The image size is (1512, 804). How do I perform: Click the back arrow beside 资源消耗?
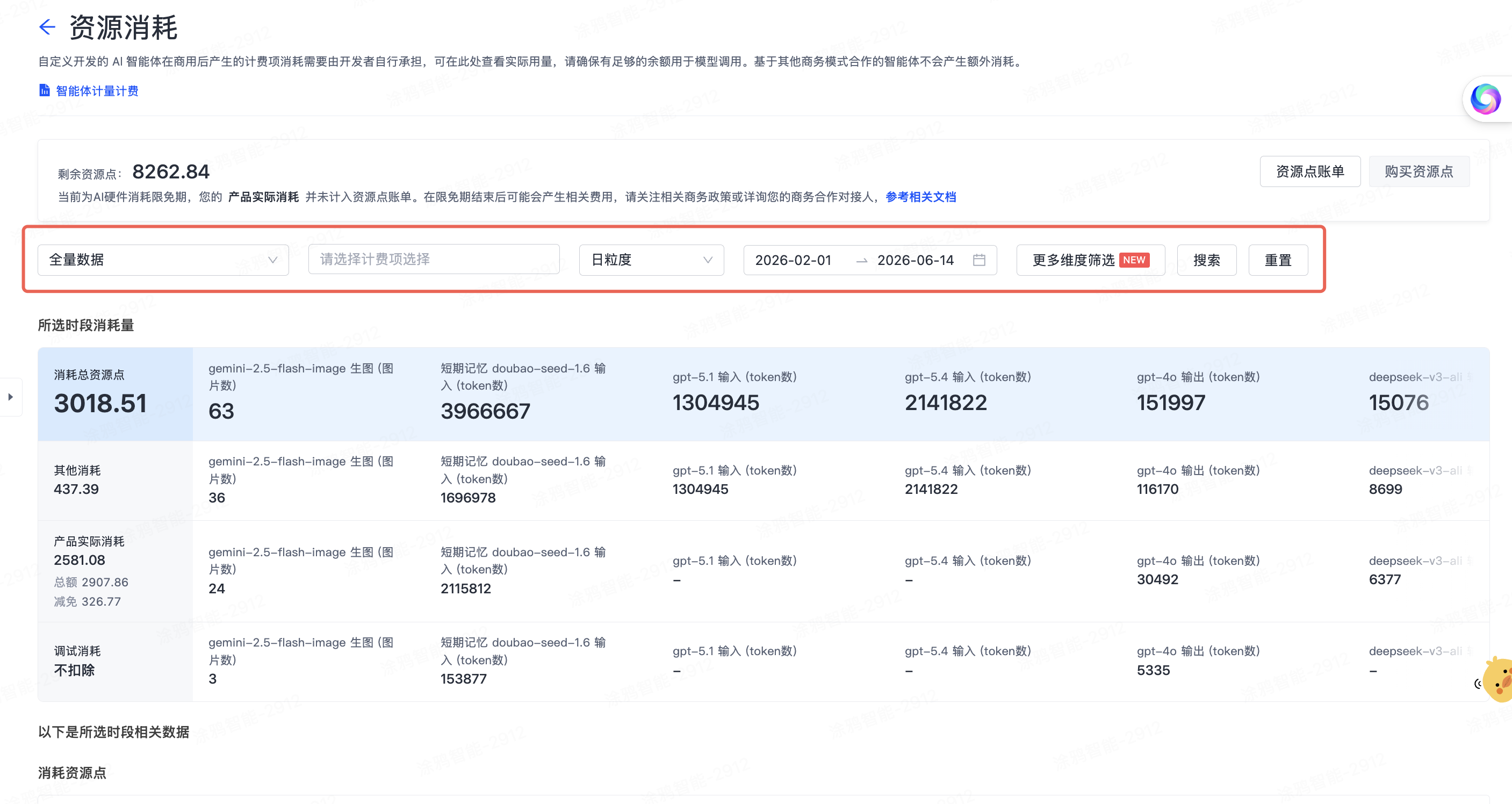pyautogui.click(x=47, y=27)
